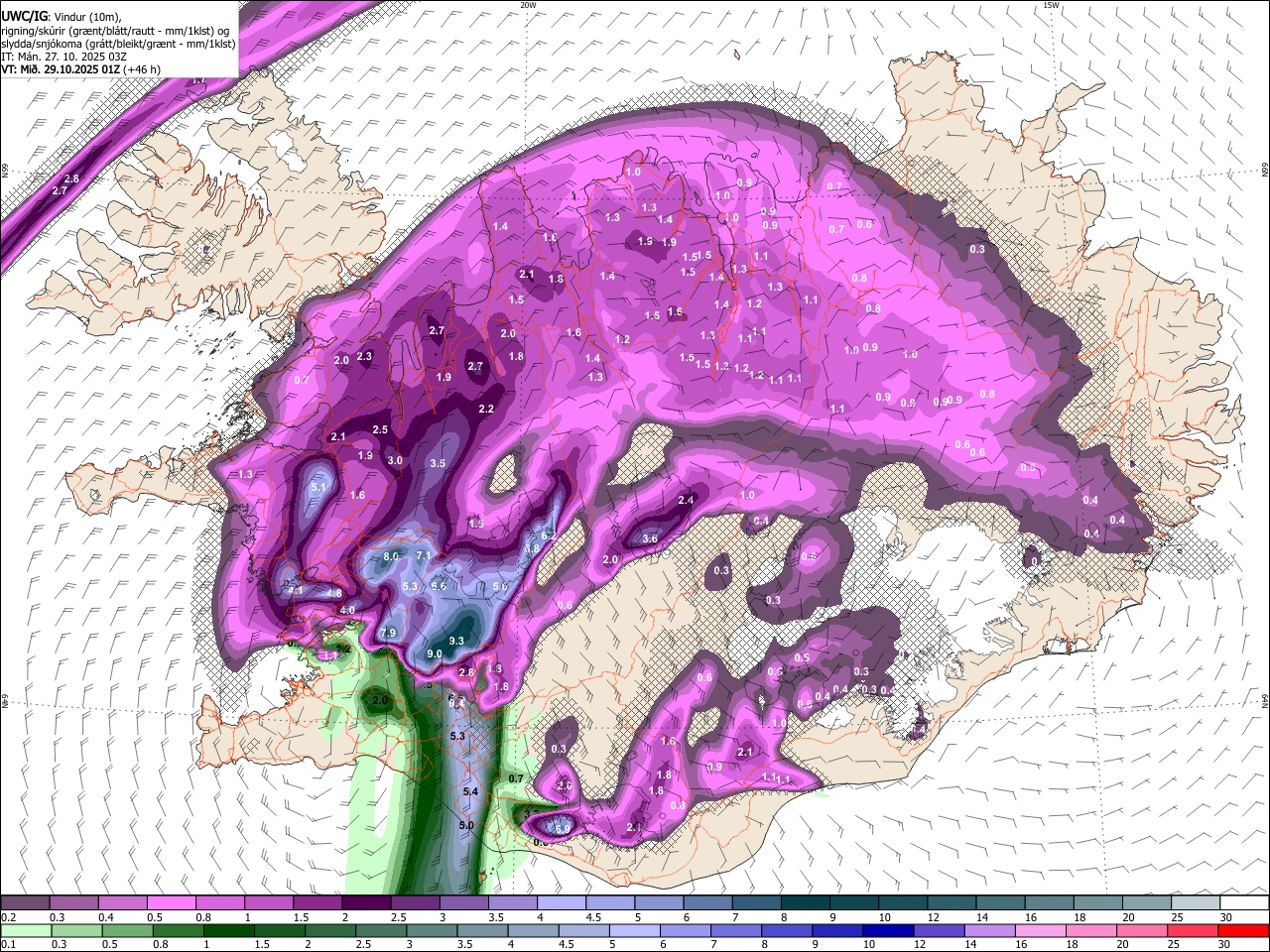Click the 4.1 value on the map
This screenshot has width=1270, height=952.
click(x=296, y=591)
